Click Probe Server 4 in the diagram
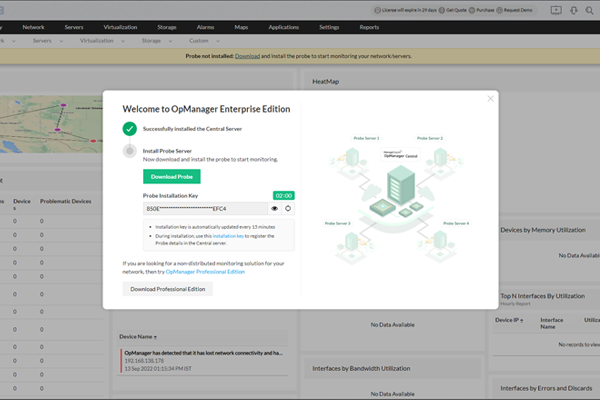Screen dimensions: 600x400 point(456,223)
